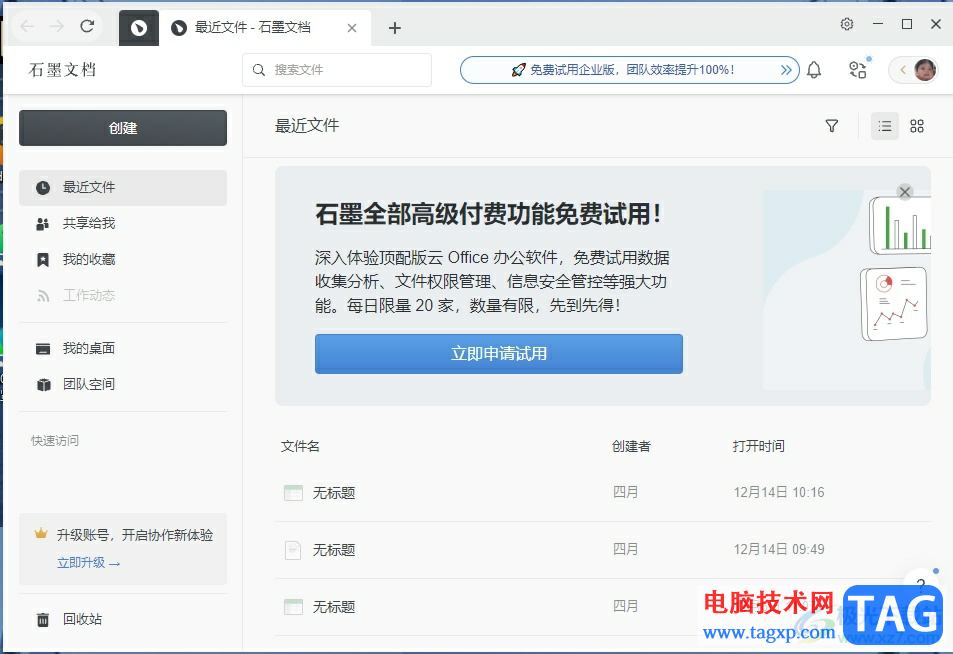Viewport: 953px width, 654px height.
Task: Click 四月 creator in the 10:16 row
Action: tap(625, 492)
